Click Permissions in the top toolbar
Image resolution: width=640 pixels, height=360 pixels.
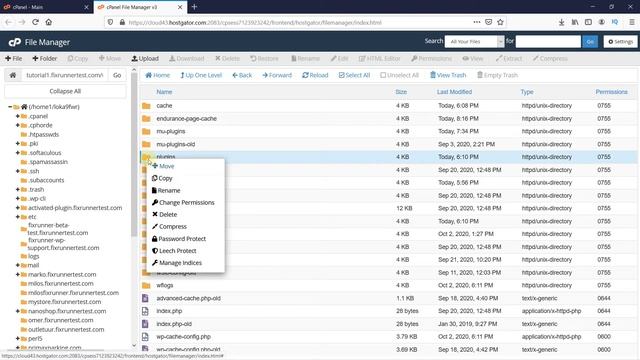pyautogui.click(x=431, y=58)
